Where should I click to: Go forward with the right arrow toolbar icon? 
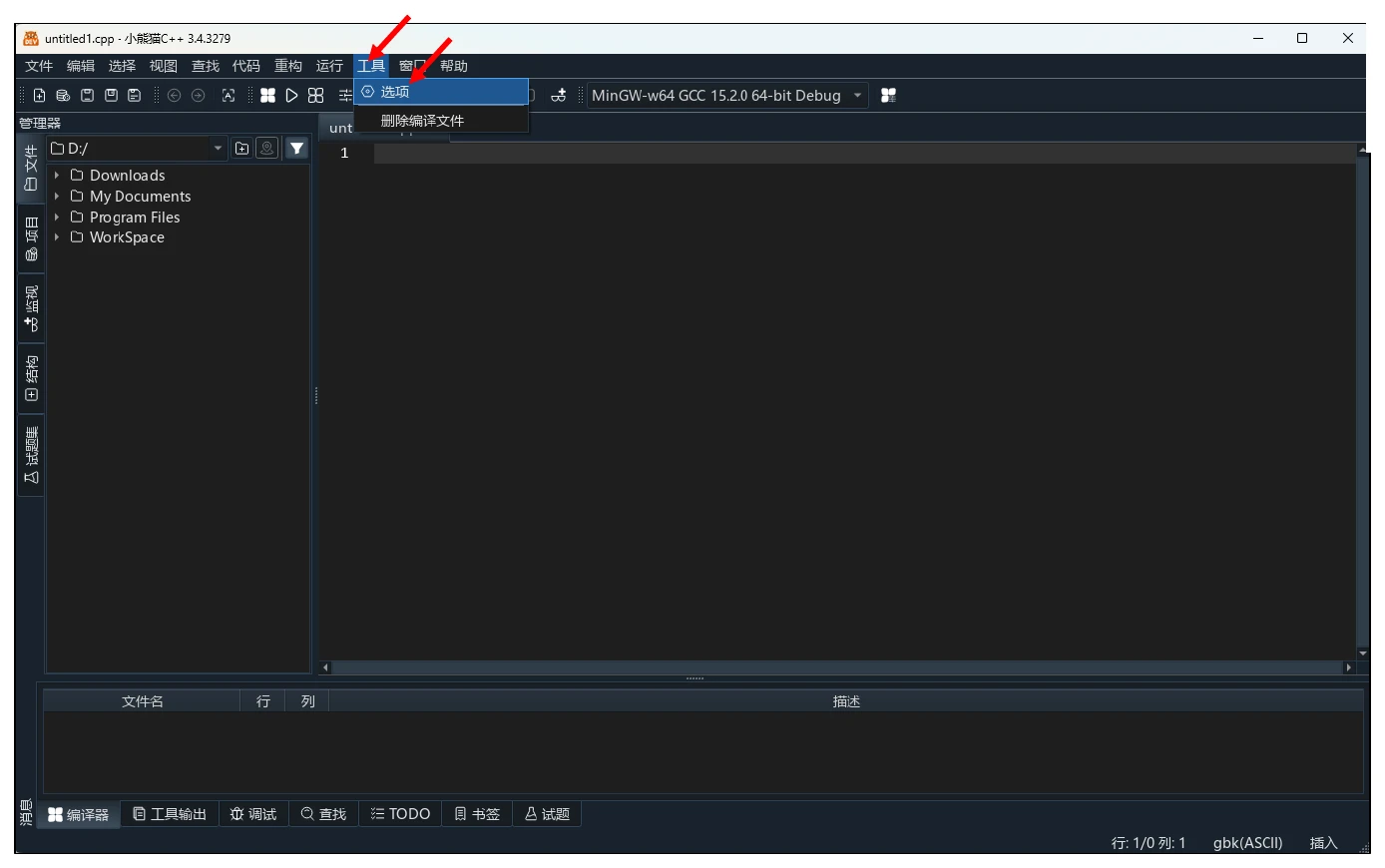tap(198, 96)
